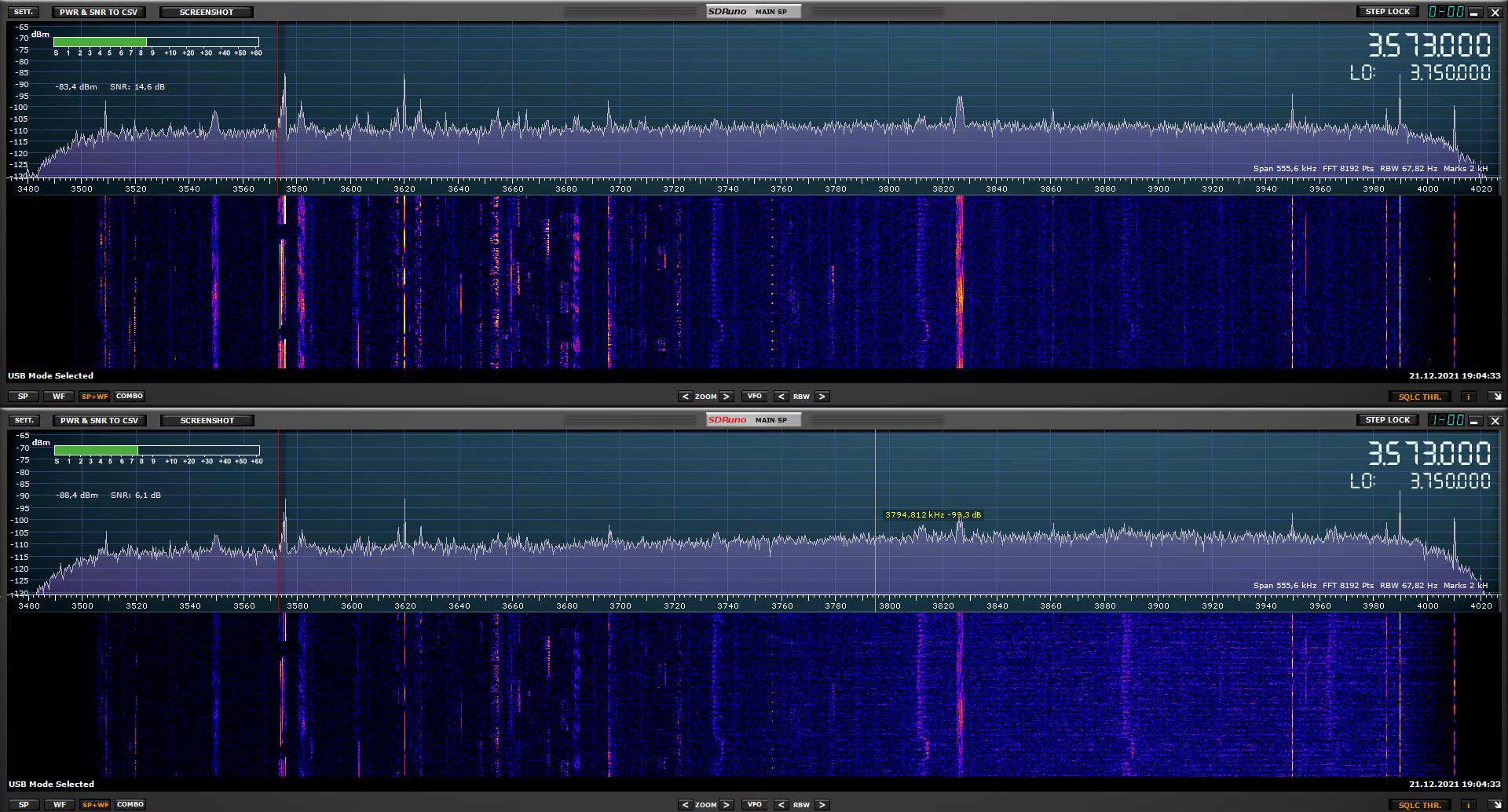Click PWR & SNR TO CSV in top window
1508x812 pixels.
click(x=98, y=12)
